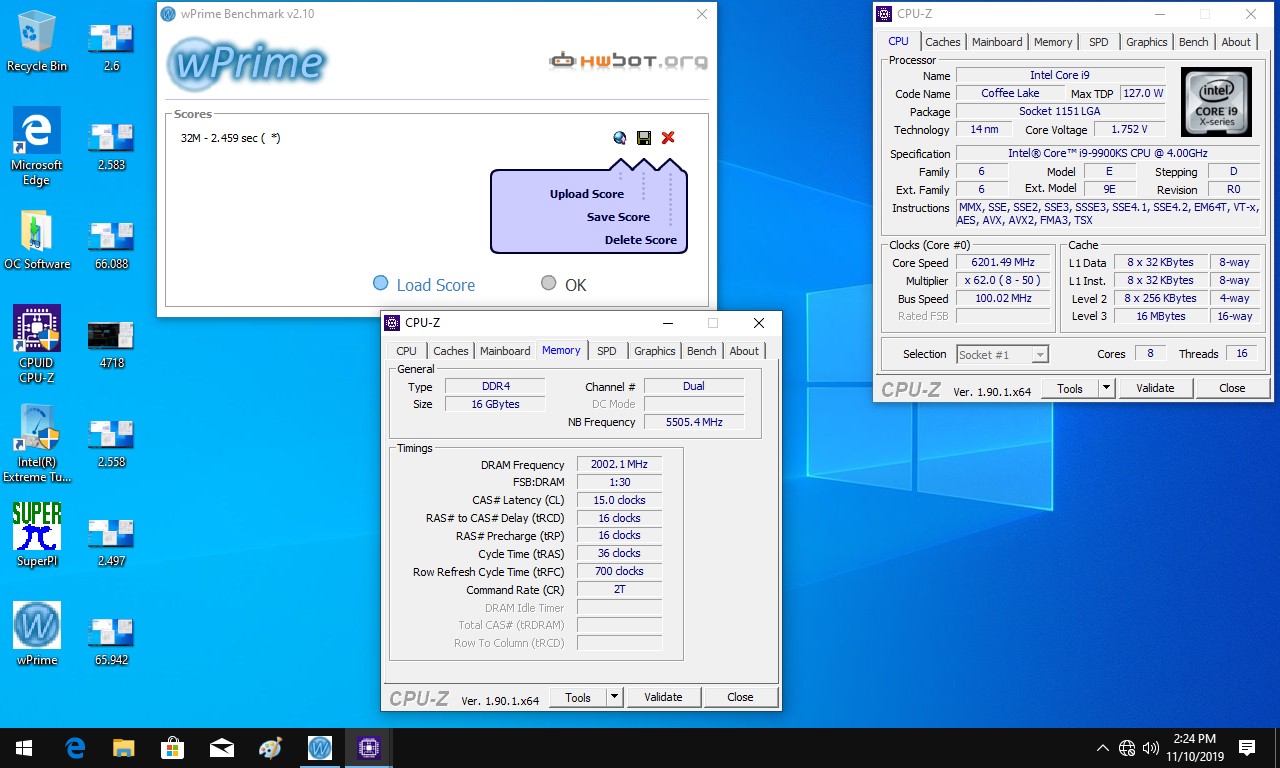Viewport: 1280px width, 768px height.
Task: Click the red delete score X icon
Action: (668, 138)
